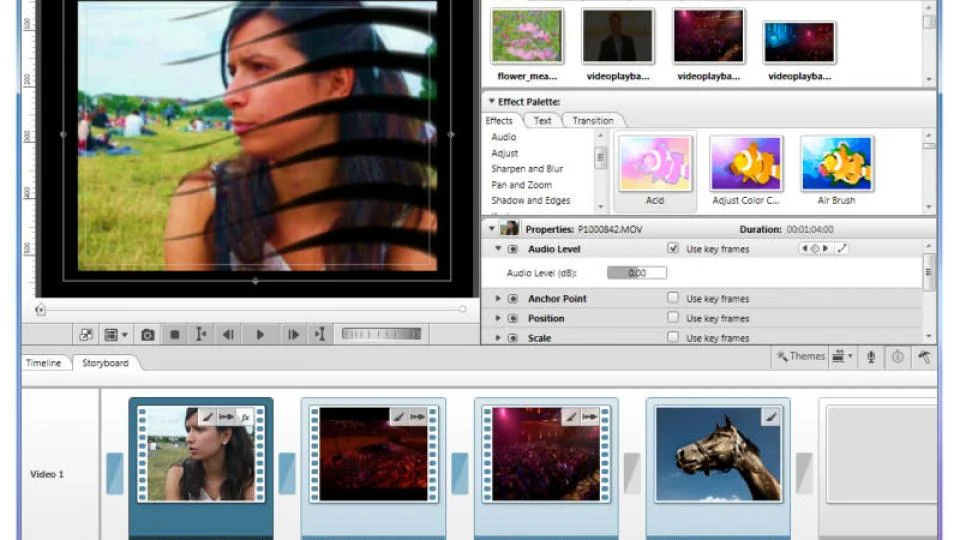The width and height of the screenshot is (960, 540).
Task: Click the fx icon on the woman clip
Action: pos(245,417)
